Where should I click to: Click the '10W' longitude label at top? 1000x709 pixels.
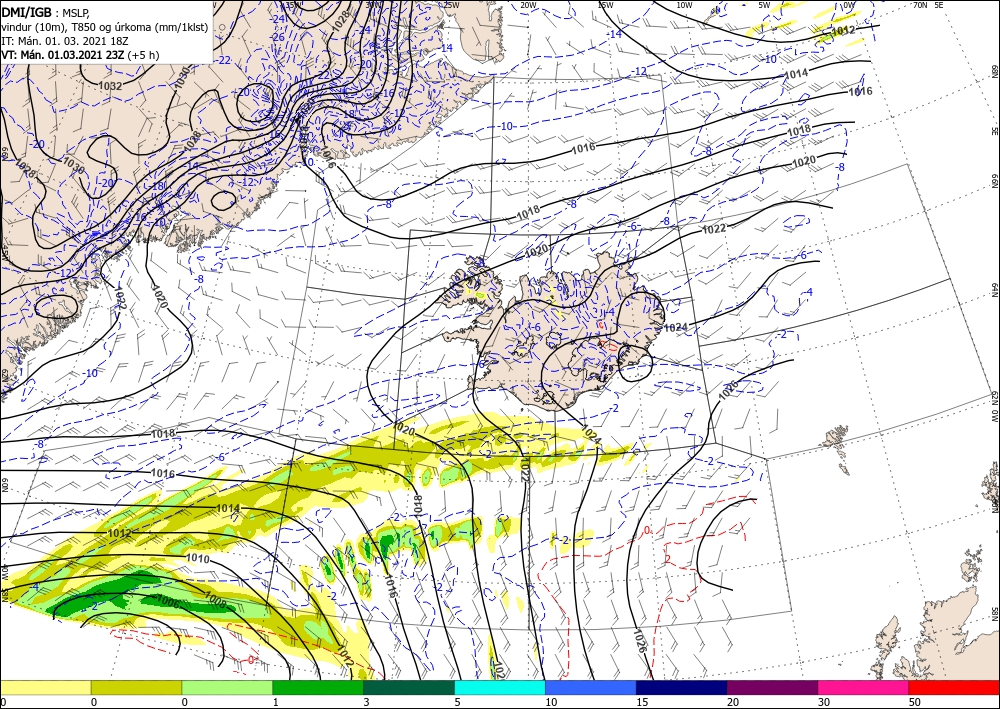click(684, 5)
